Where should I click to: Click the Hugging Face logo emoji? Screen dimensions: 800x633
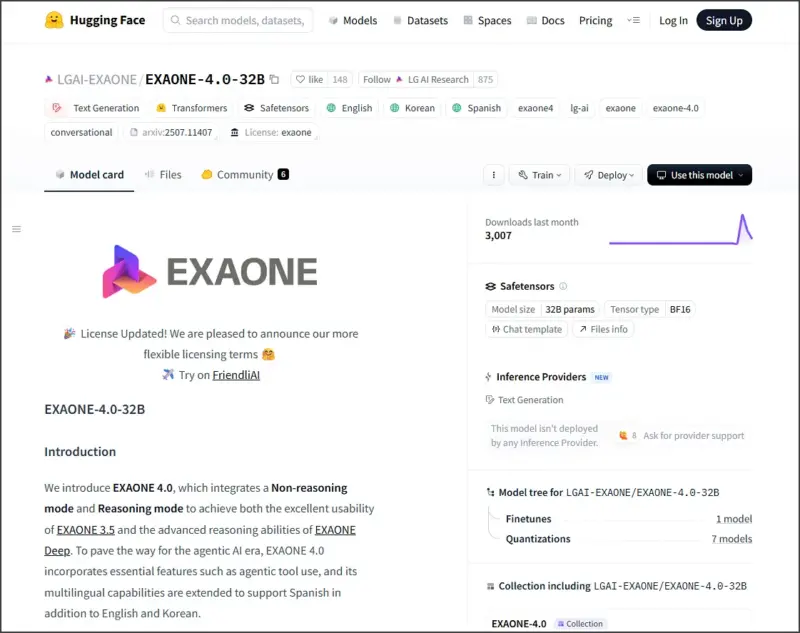[x=54, y=20]
